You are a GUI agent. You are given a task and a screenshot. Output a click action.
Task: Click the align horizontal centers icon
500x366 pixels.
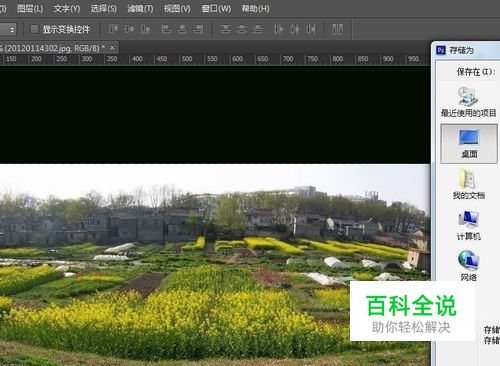[182, 29]
